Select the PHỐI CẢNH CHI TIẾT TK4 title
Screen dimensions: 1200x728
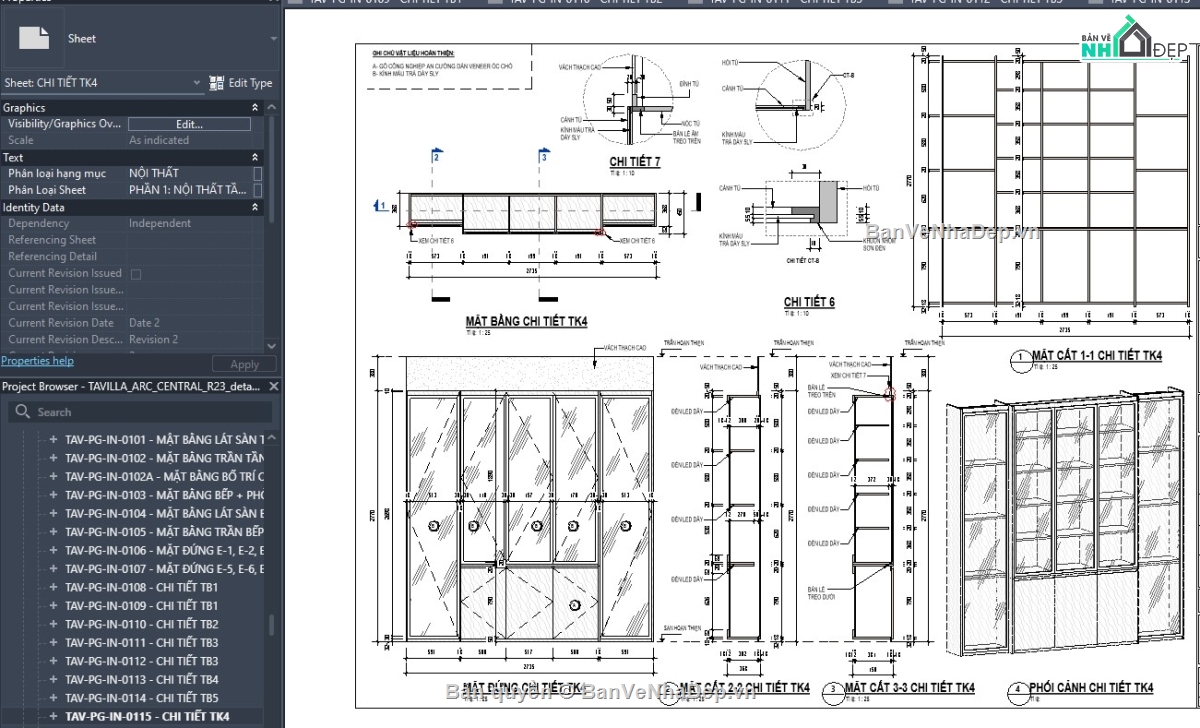(x=1092, y=688)
